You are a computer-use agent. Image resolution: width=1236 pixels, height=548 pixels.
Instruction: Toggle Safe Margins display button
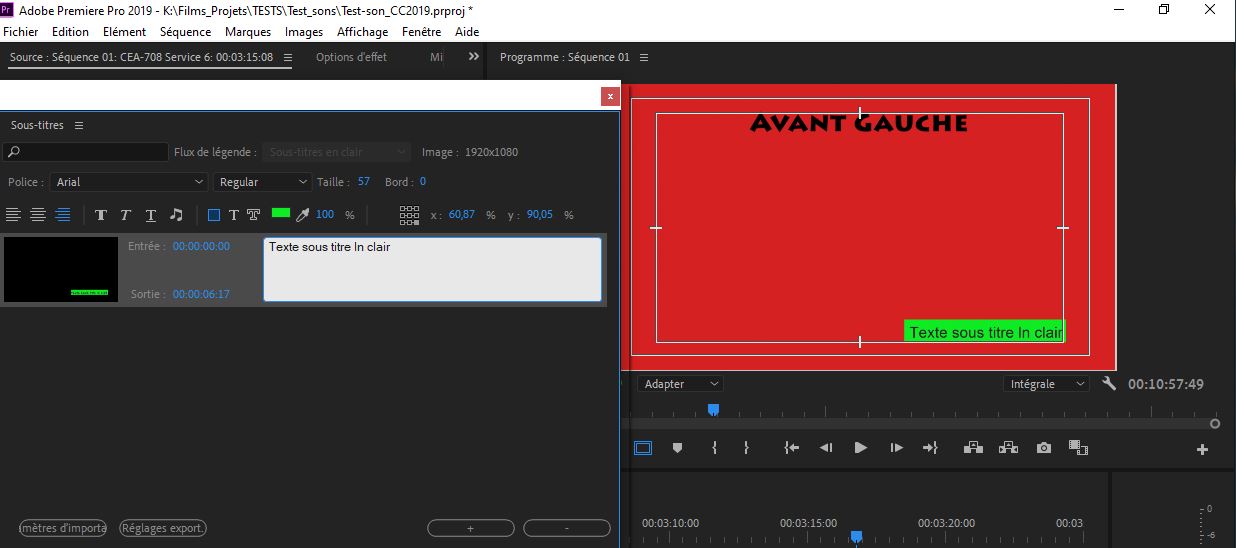pos(643,448)
